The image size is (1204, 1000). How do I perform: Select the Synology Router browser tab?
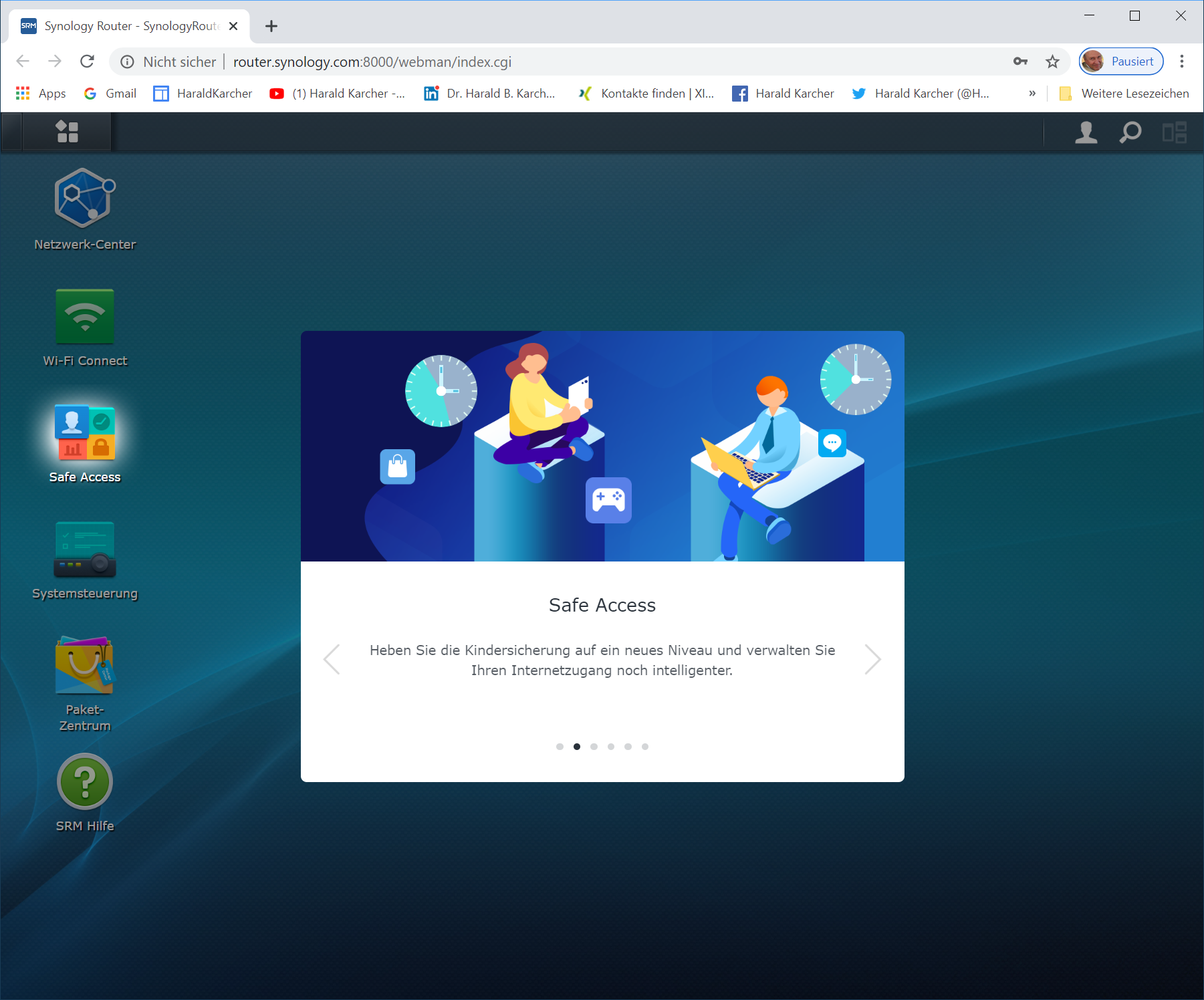tap(129, 26)
